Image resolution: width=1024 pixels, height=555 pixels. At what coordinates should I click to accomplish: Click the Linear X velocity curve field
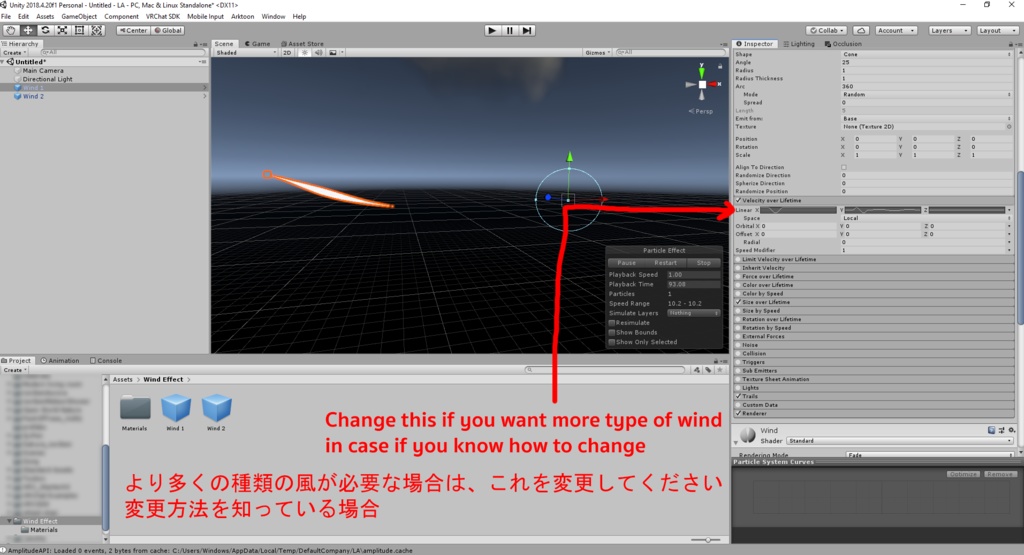click(x=798, y=210)
